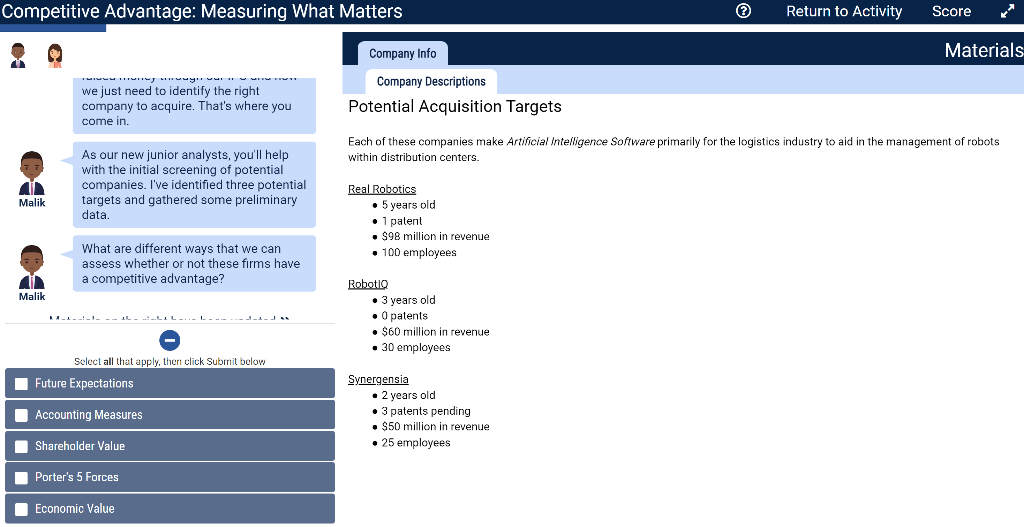Click the 'Select all that apply' instruction text
This screenshot has height=527, width=1024.
click(x=170, y=361)
